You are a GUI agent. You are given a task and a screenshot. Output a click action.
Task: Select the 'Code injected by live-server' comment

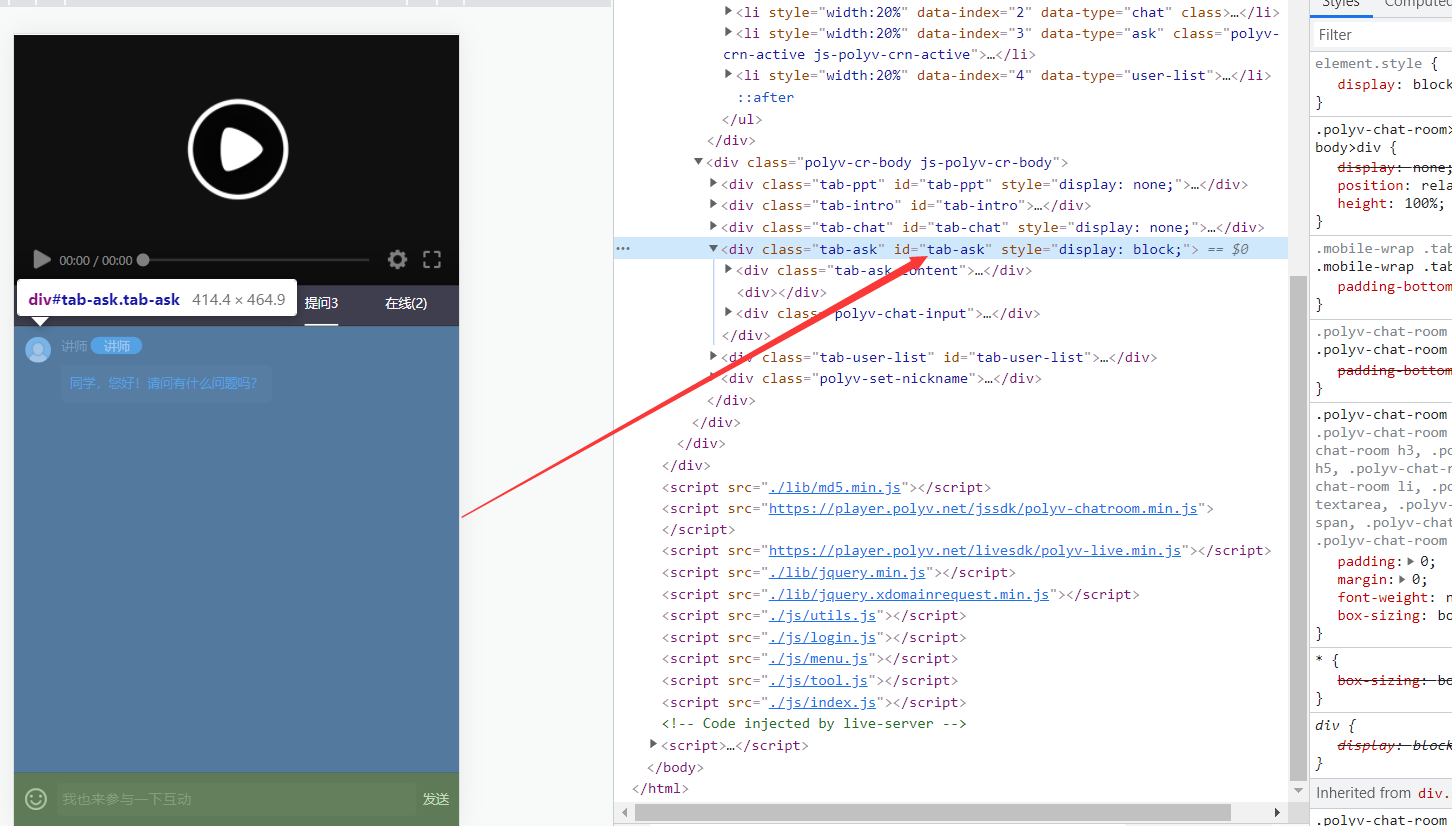click(x=814, y=723)
